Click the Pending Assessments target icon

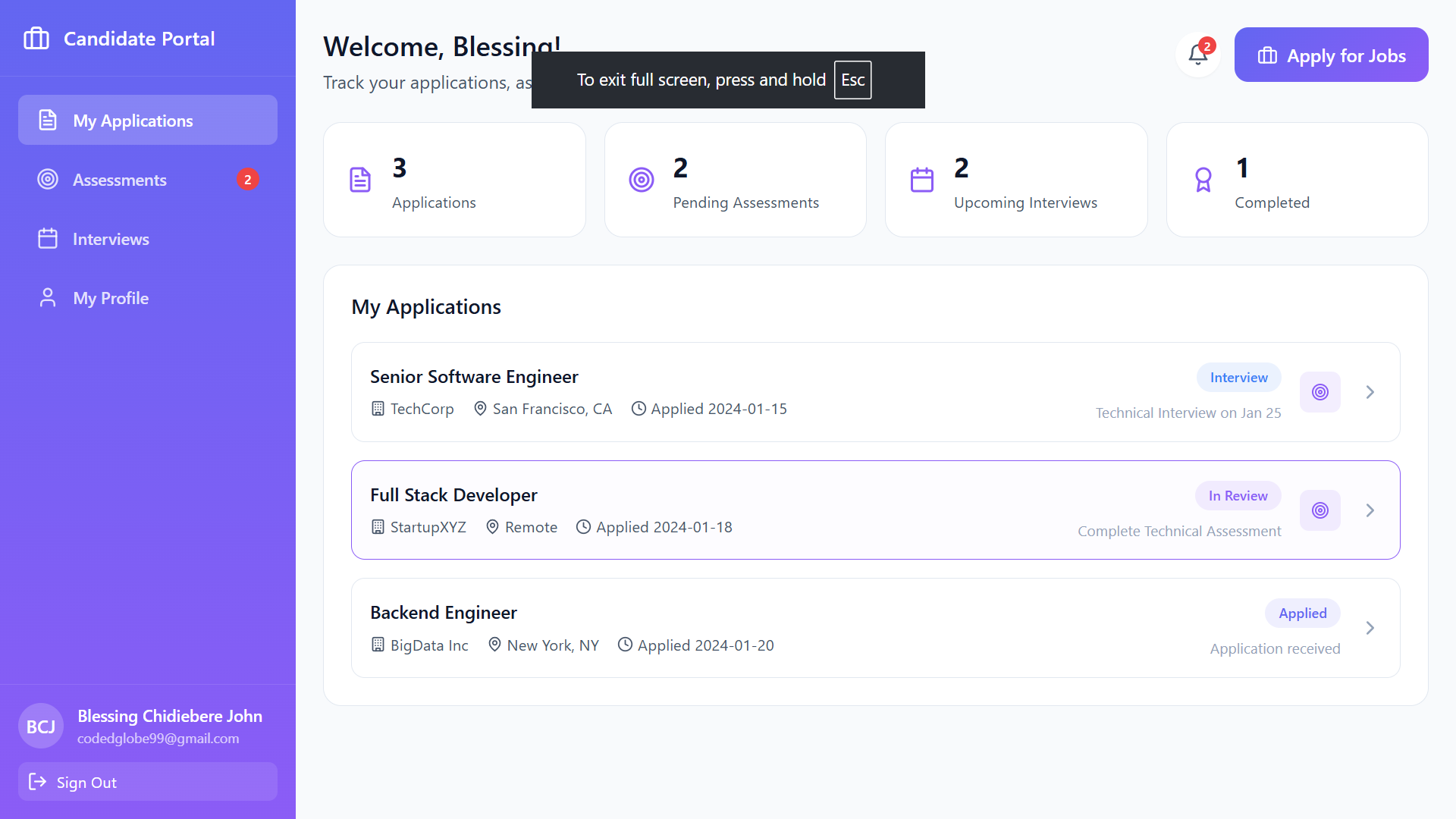[x=642, y=180]
